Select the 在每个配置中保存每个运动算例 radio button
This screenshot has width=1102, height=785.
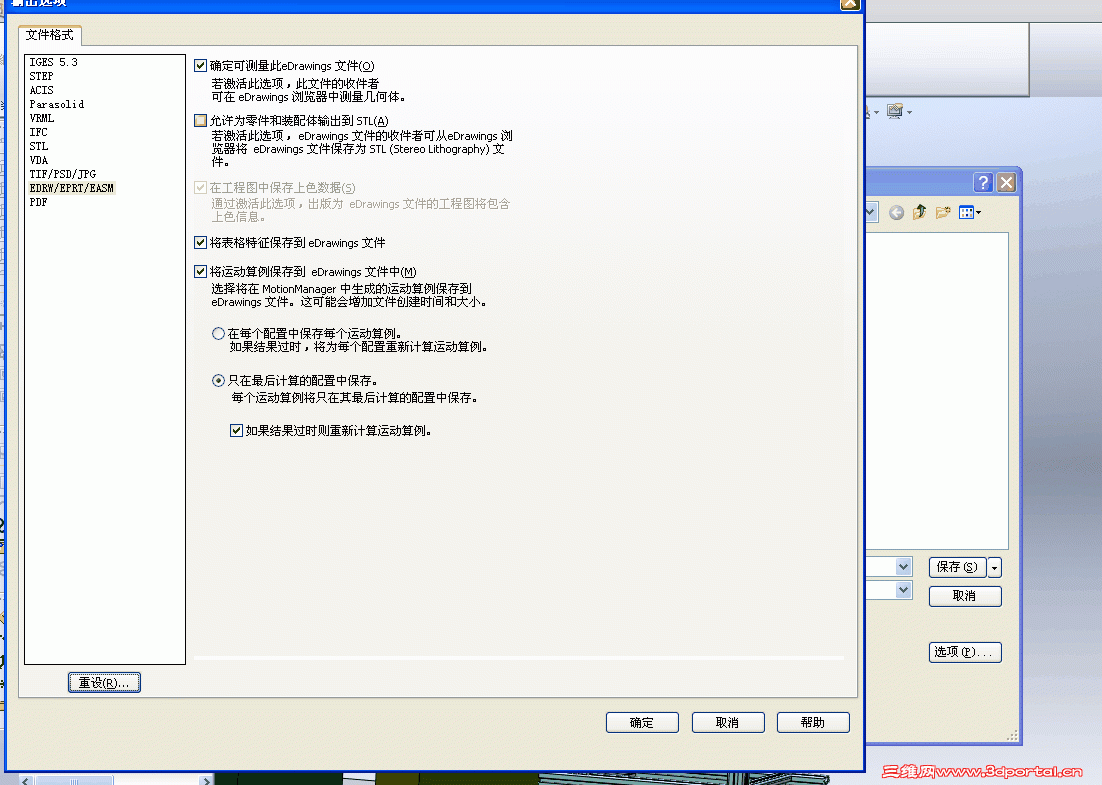218,333
